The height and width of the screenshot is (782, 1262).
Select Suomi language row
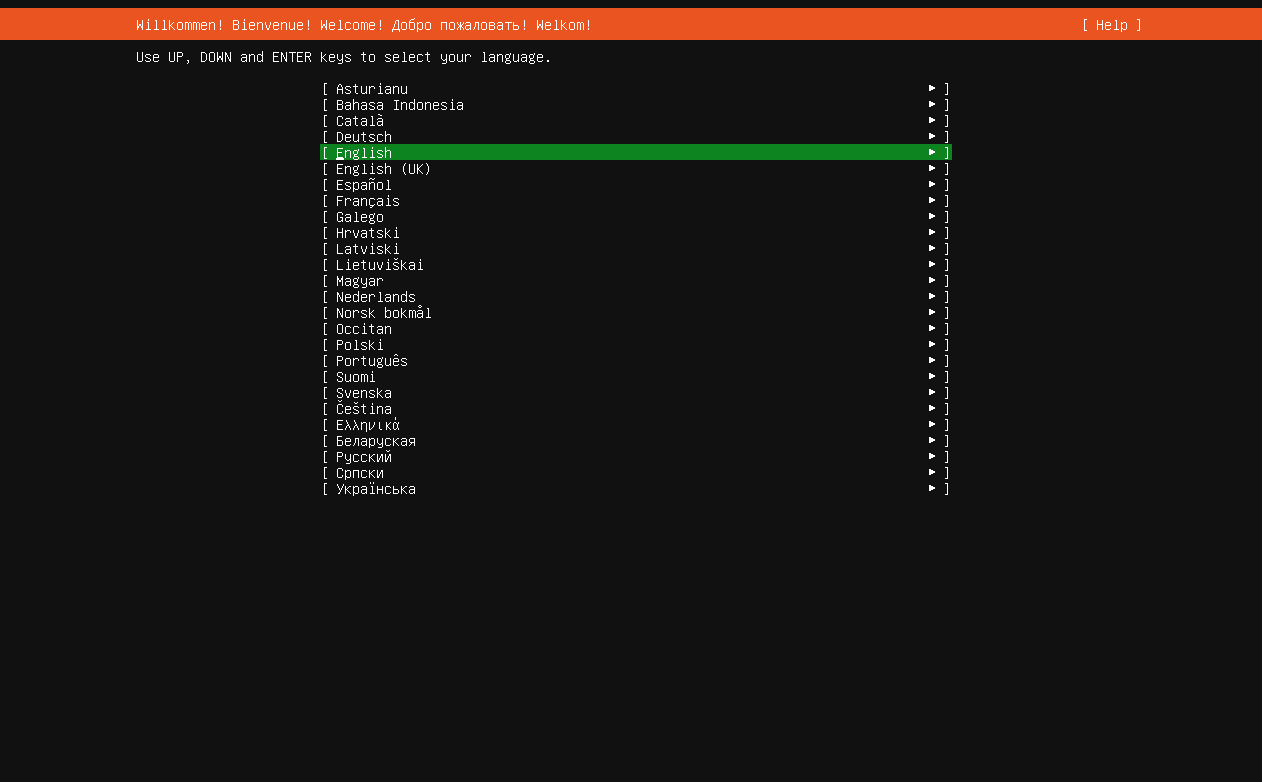636,377
